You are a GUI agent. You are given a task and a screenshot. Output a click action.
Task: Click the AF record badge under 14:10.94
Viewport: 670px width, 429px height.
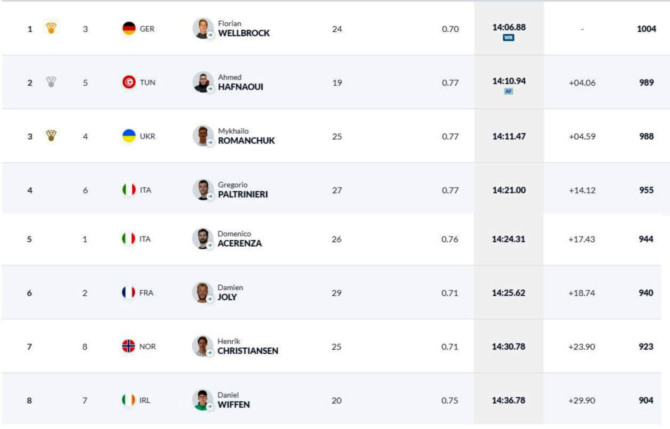click(508, 91)
